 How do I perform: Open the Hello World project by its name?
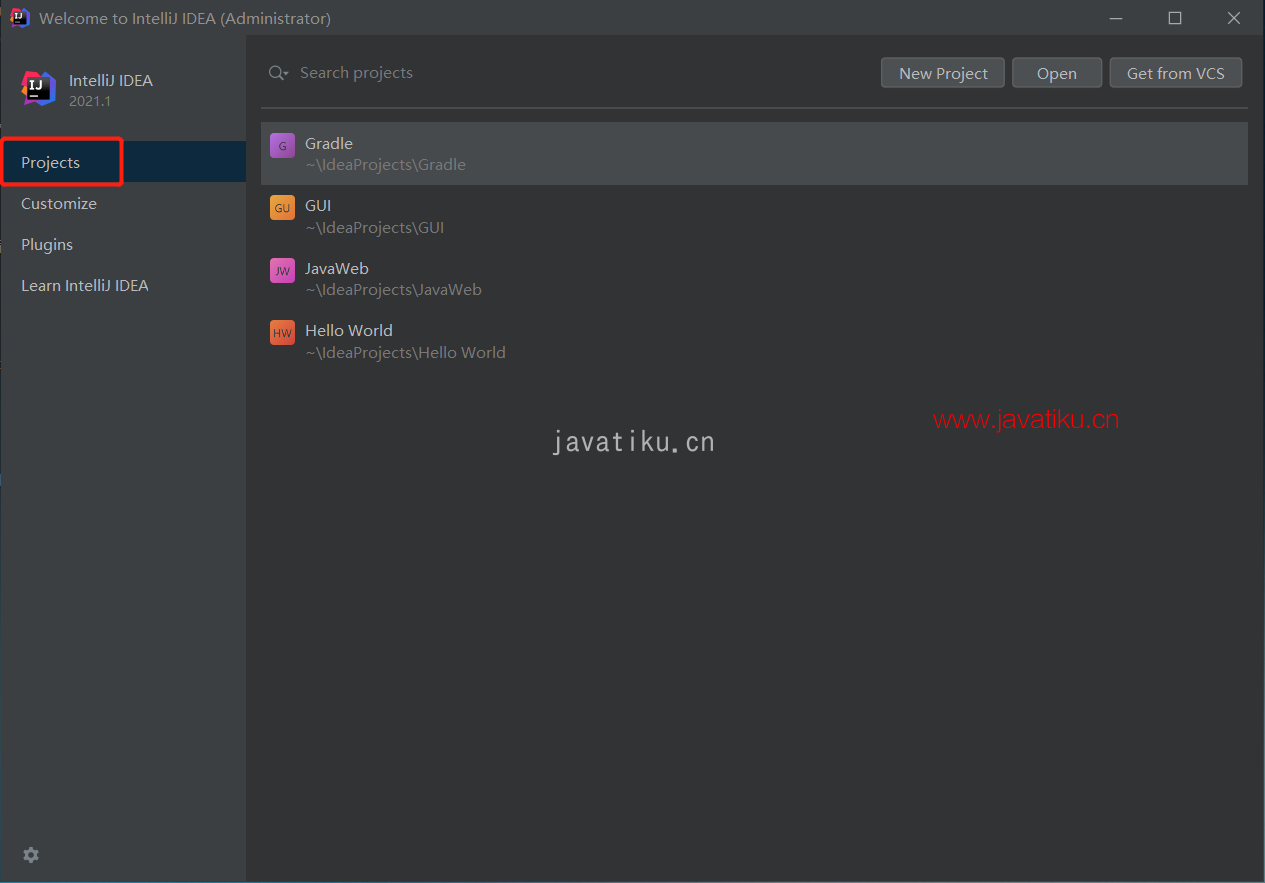tap(349, 330)
